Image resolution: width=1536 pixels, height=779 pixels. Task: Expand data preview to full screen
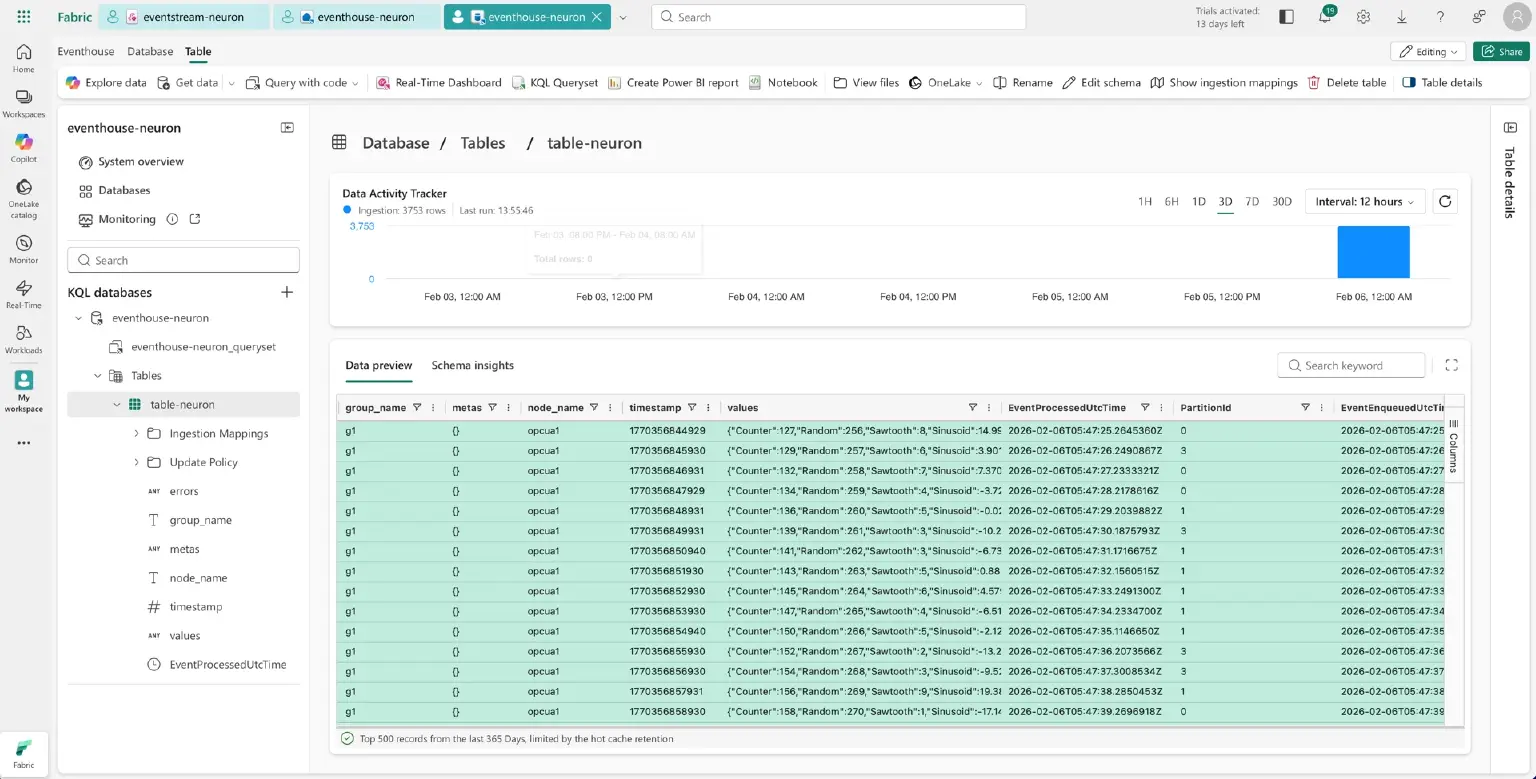click(1452, 366)
